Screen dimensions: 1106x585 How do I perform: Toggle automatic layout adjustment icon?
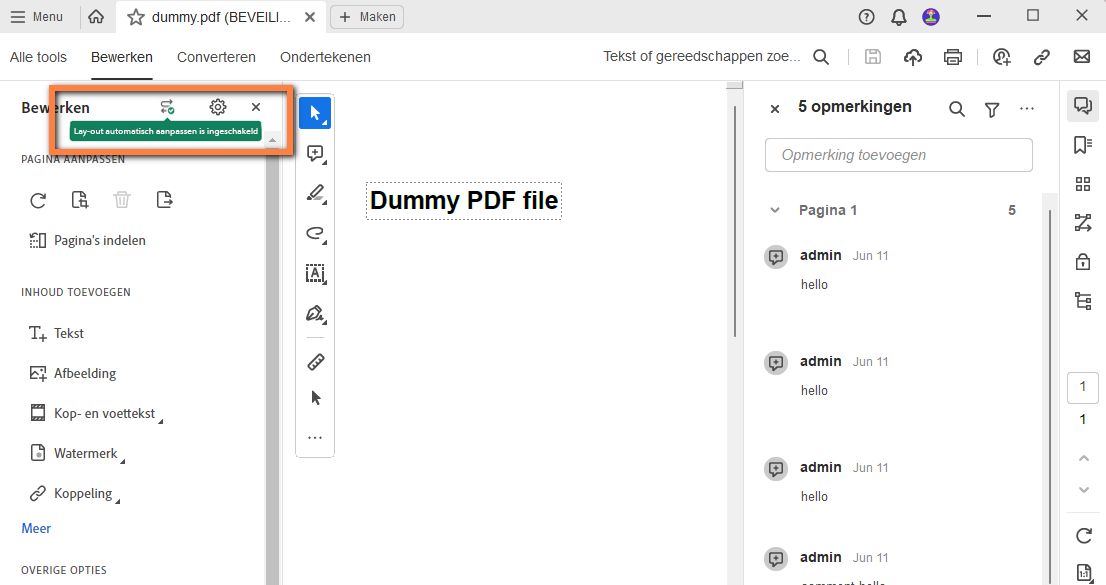tap(166, 107)
